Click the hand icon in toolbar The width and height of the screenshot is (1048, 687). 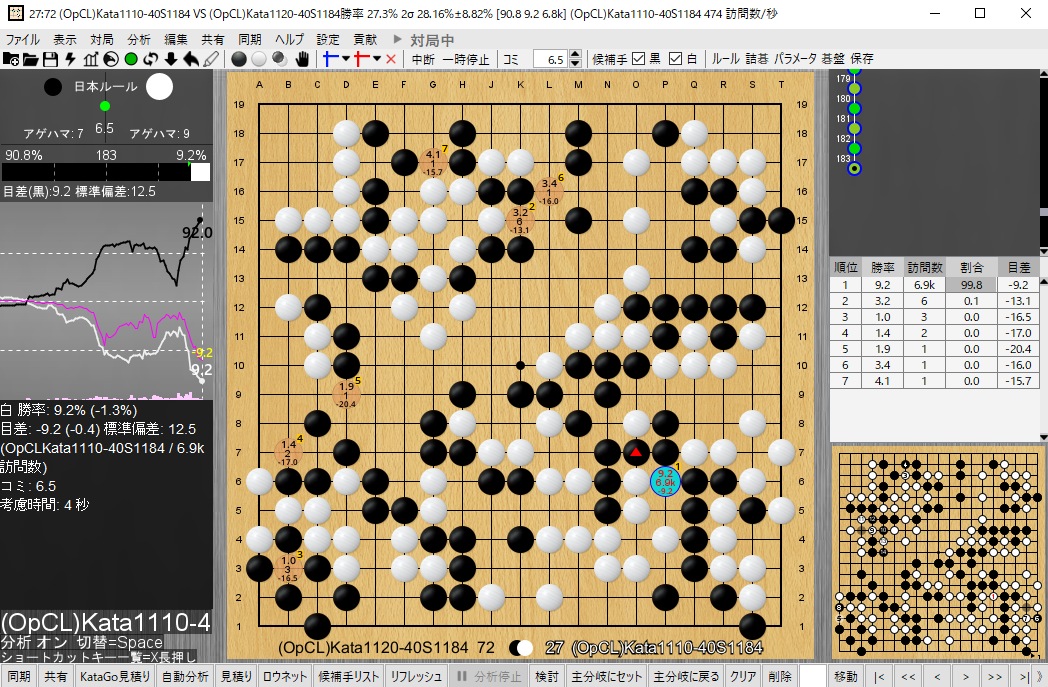(302, 59)
